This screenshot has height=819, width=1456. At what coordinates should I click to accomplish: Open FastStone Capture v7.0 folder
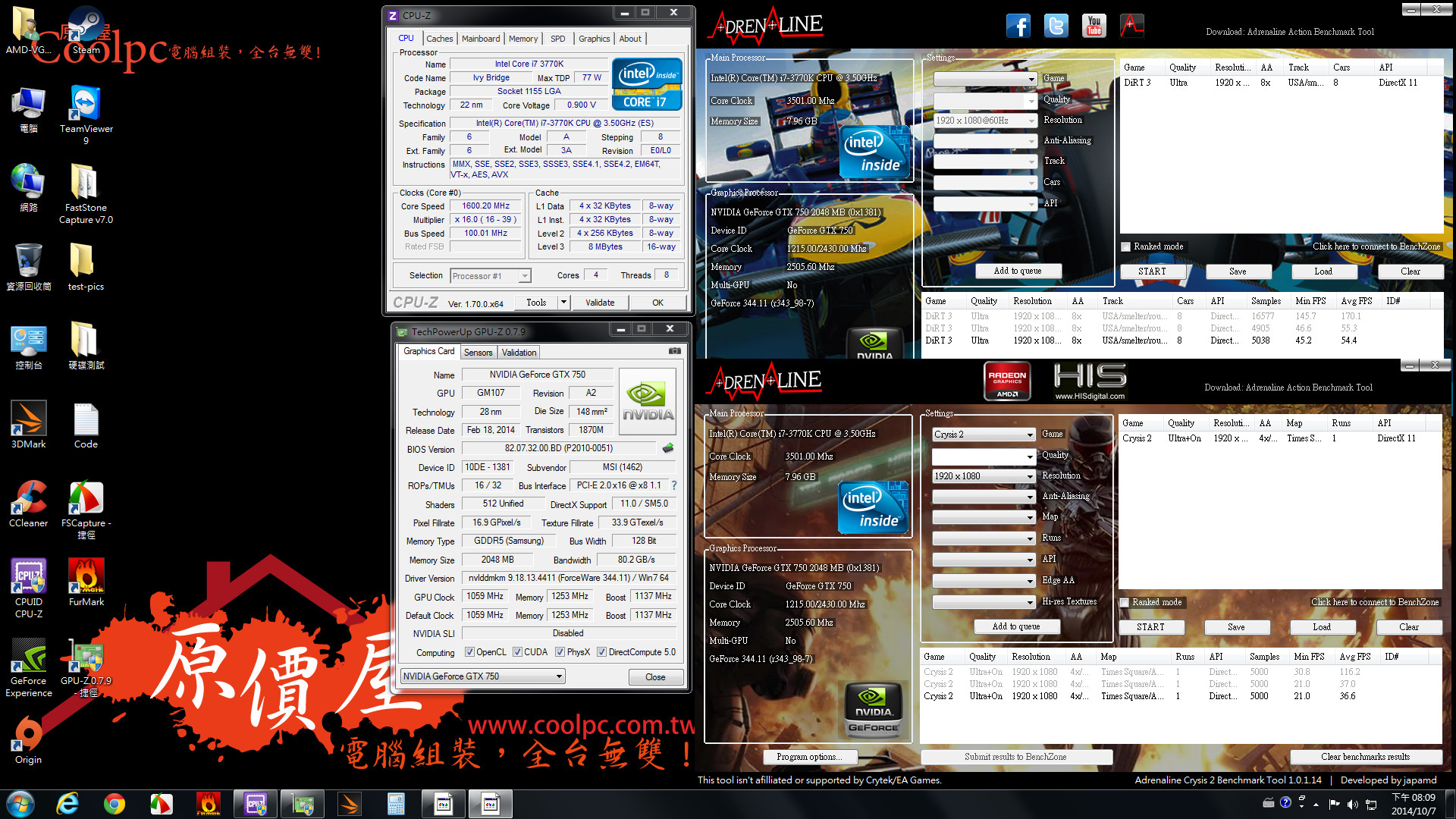[x=86, y=193]
